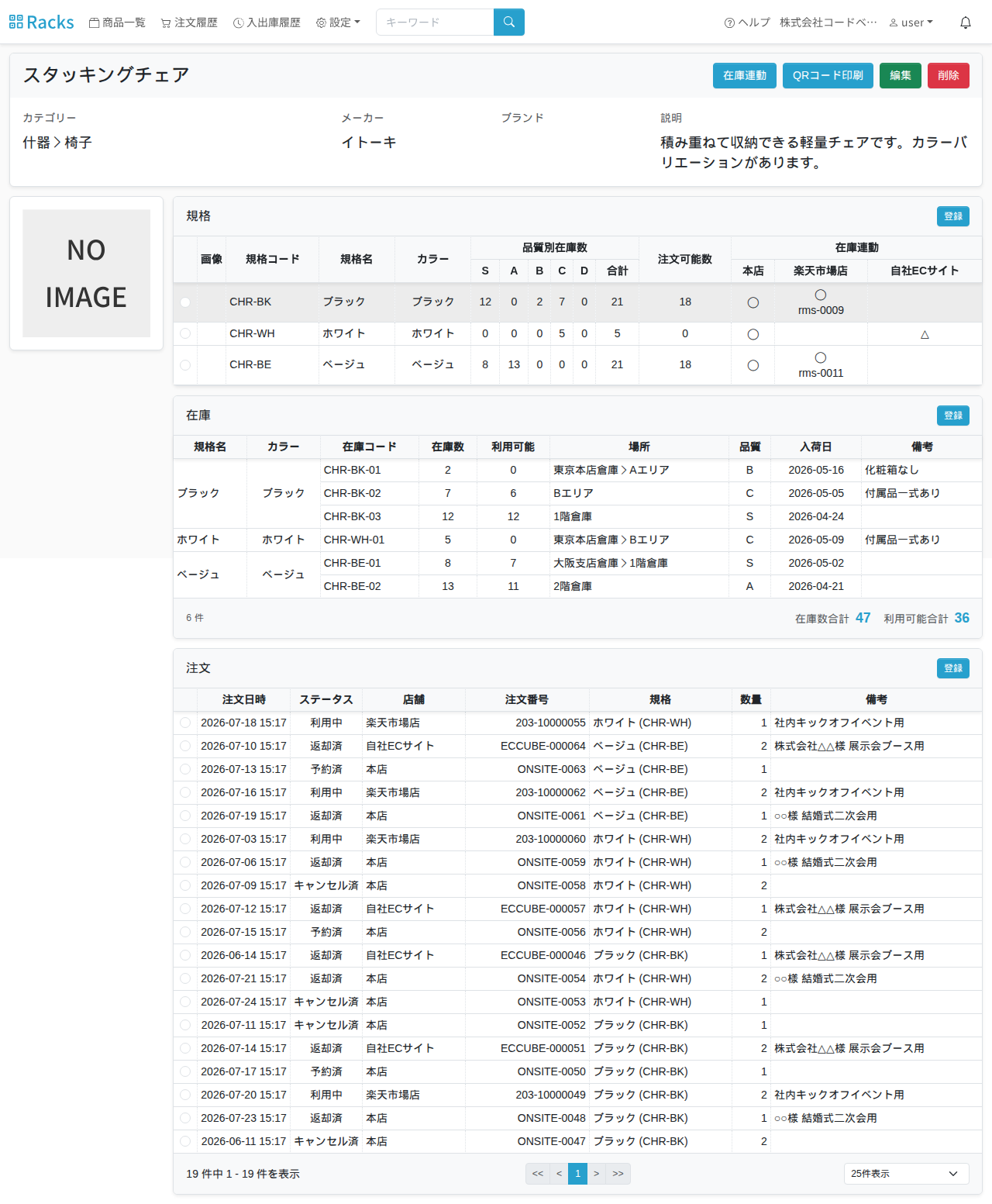Open the user account dropdown

coord(911,22)
